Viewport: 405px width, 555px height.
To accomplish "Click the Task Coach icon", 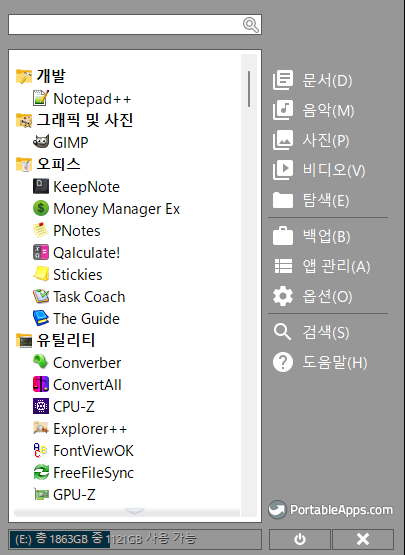I will tap(41, 296).
